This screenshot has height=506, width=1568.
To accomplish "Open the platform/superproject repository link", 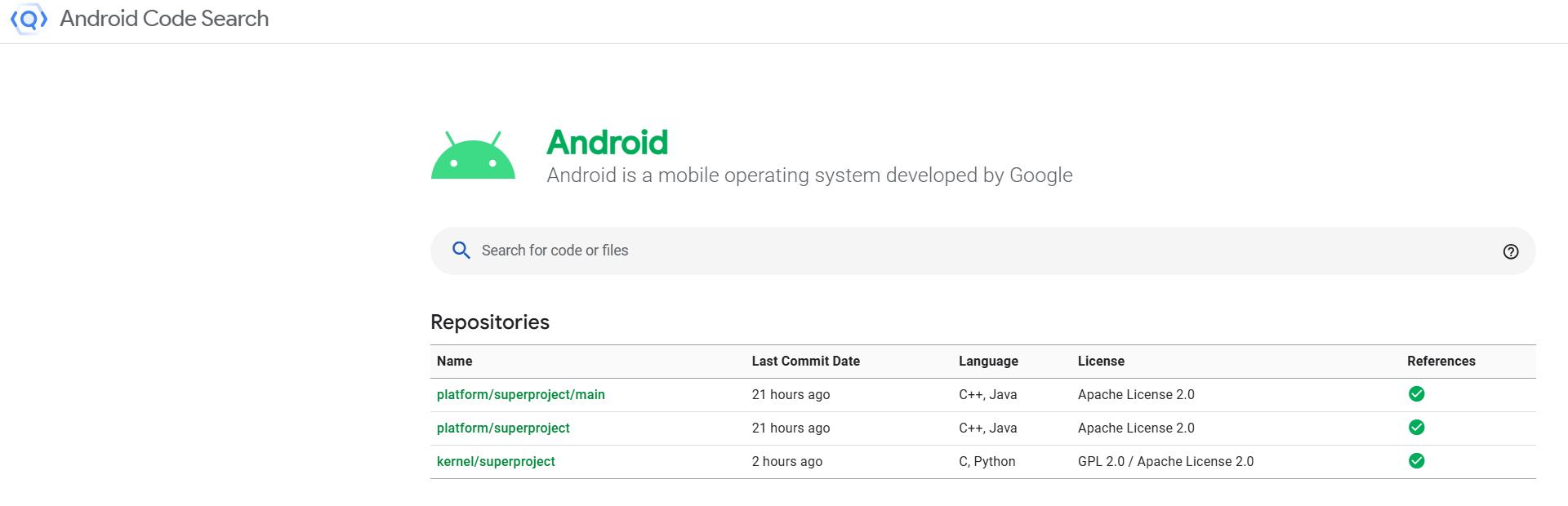I will tap(503, 428).
